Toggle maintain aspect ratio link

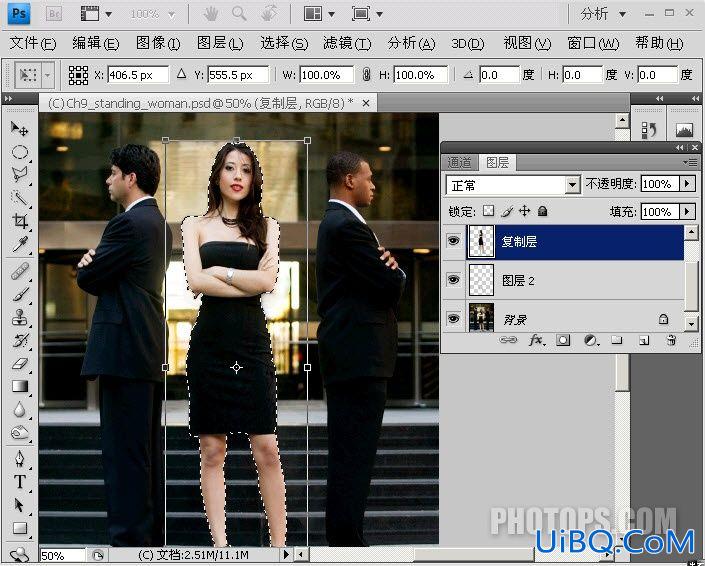[366, 75]
